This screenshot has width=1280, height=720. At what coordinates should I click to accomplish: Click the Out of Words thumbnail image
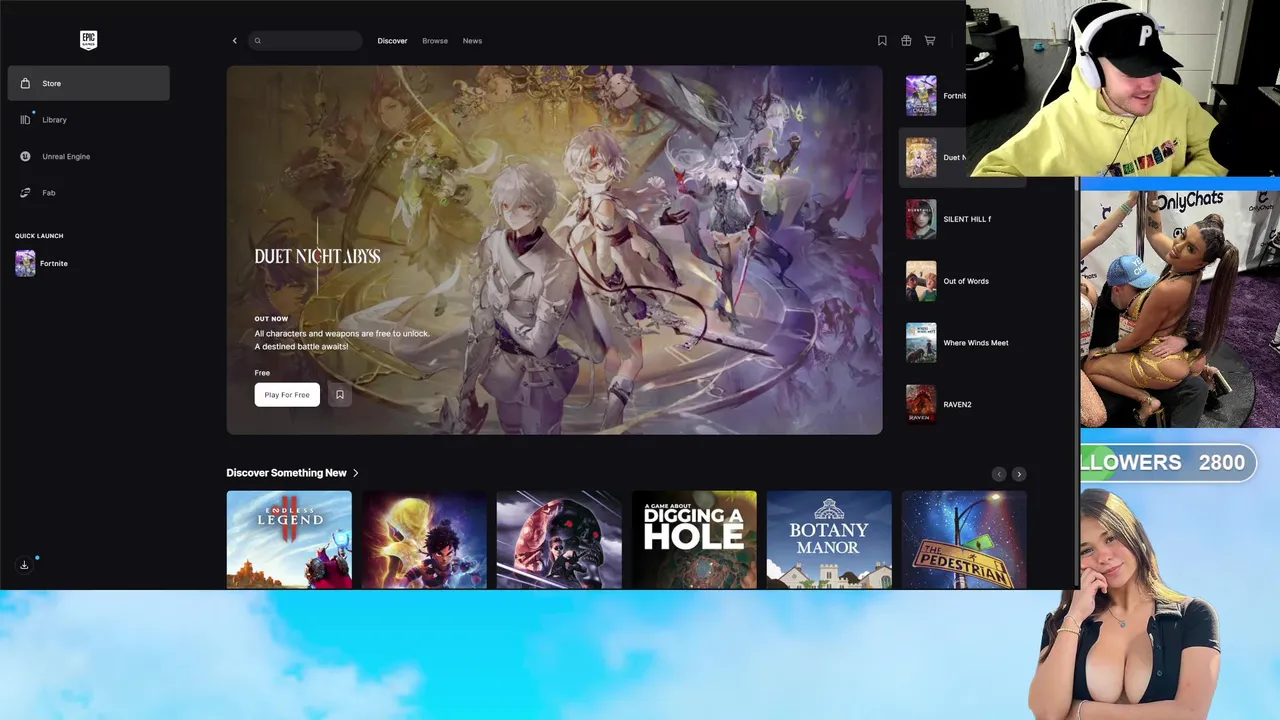pyautogui.click(x=921, y=281)
